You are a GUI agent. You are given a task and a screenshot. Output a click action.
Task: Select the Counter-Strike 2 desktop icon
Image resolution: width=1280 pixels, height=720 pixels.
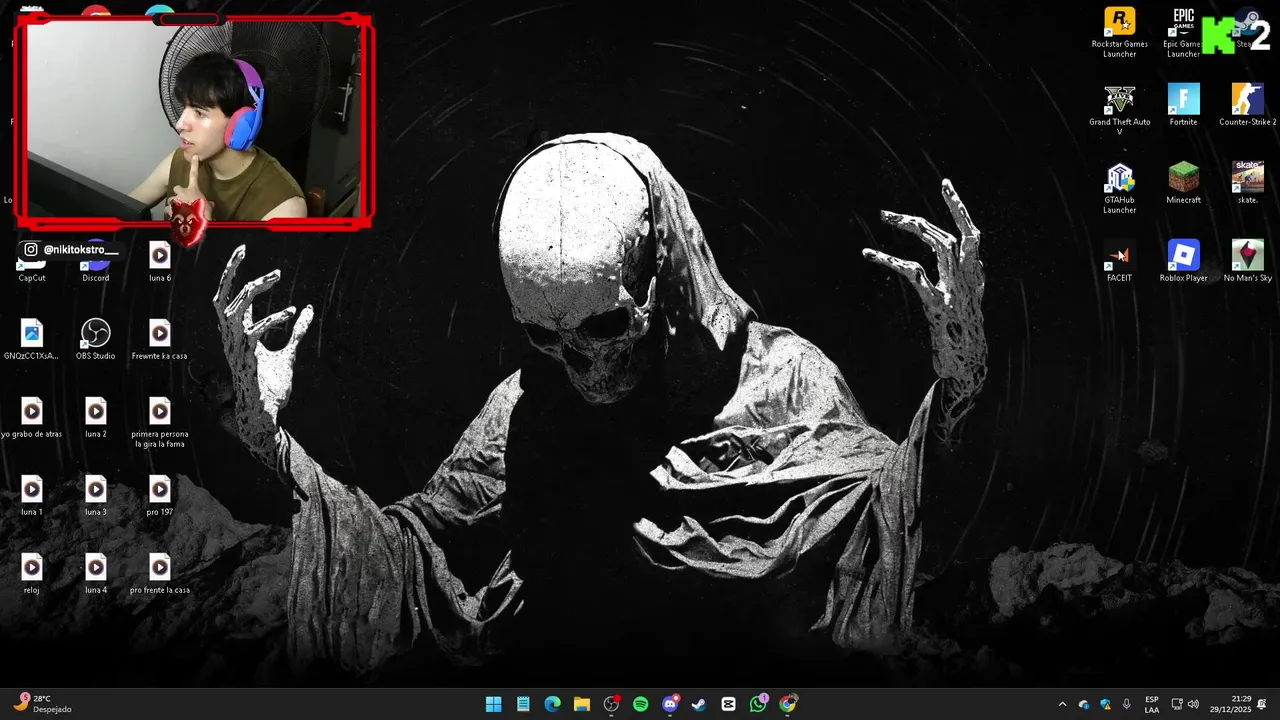point(1247,105)
